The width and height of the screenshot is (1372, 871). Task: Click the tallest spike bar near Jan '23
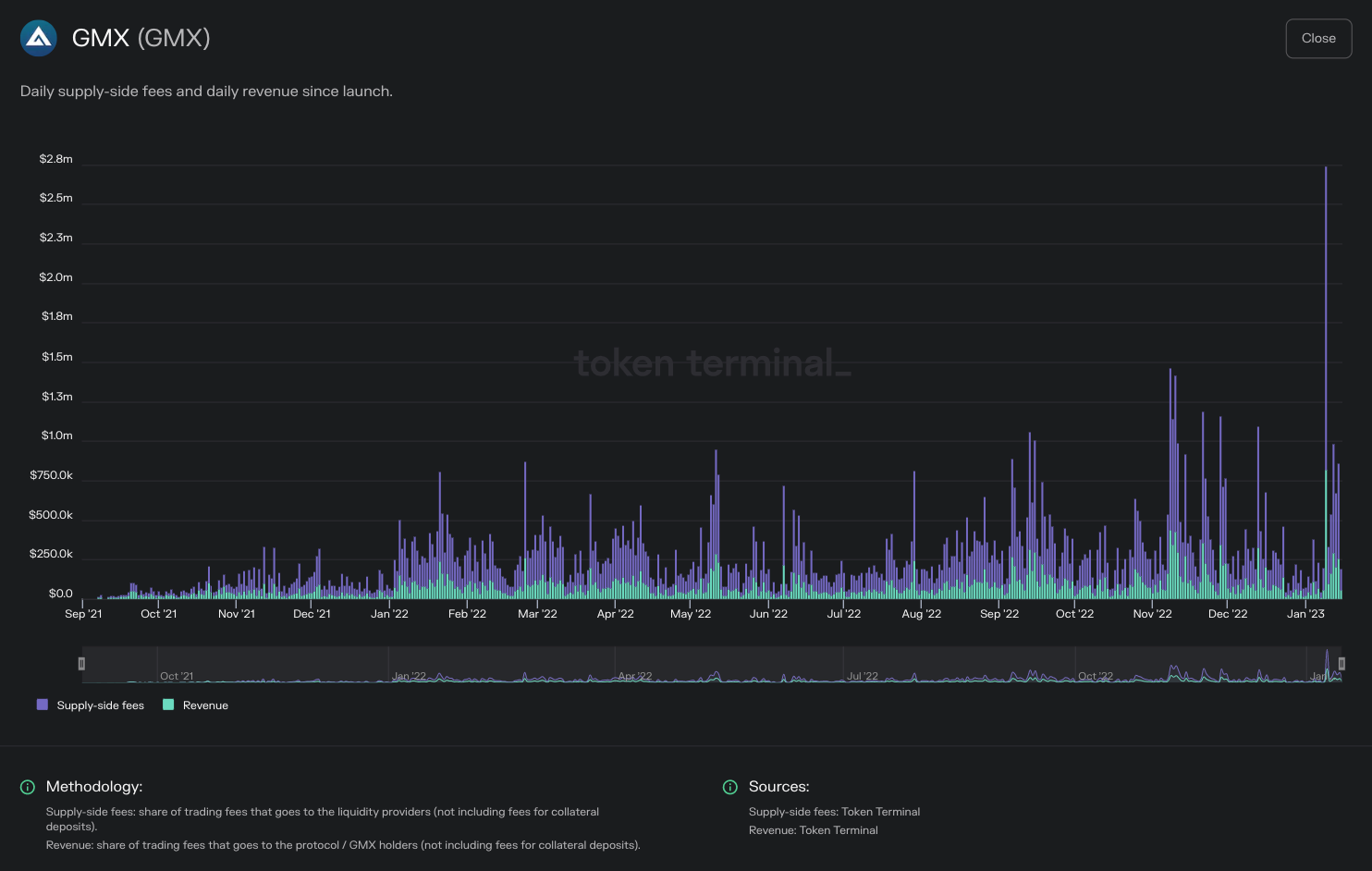[x=1326, y=370]
